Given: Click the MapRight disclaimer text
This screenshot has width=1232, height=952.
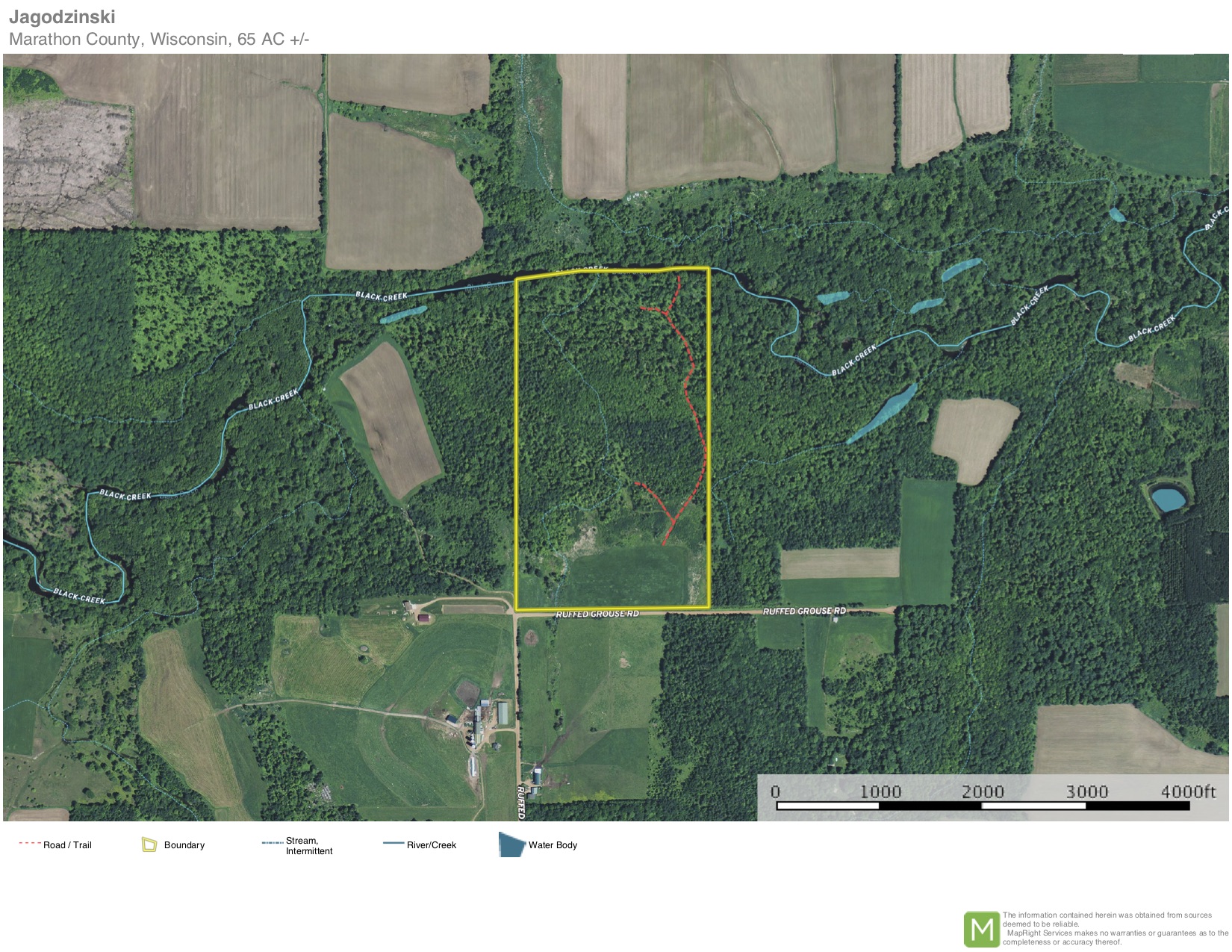Looking at the screenshot, I should pyautogui.click(x=1114, y=929).
